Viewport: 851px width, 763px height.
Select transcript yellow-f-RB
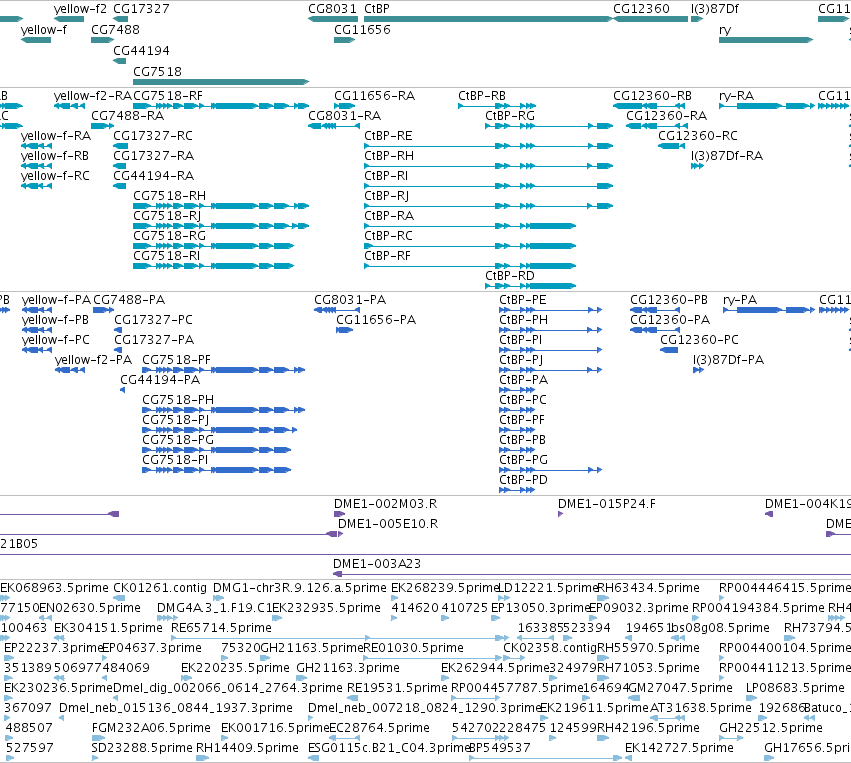coord(55,156)
